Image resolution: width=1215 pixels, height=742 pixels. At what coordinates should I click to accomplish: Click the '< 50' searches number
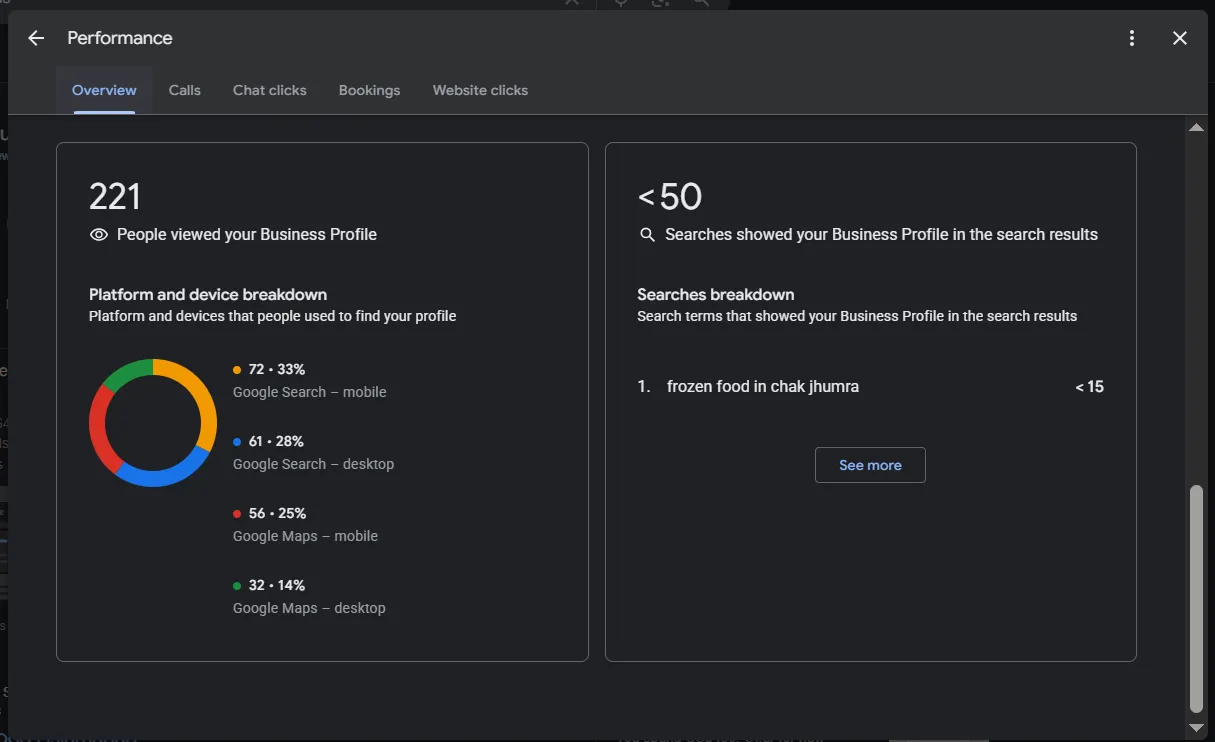click(x=670, y=197)
